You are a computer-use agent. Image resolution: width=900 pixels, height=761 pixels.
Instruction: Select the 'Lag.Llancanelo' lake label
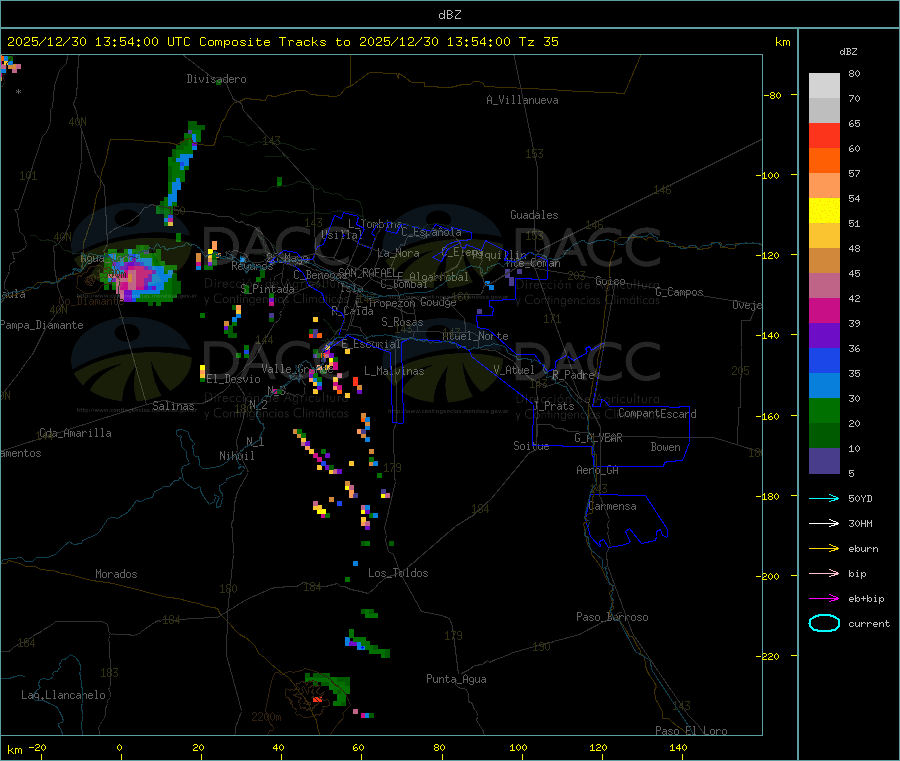click(64, 696)
